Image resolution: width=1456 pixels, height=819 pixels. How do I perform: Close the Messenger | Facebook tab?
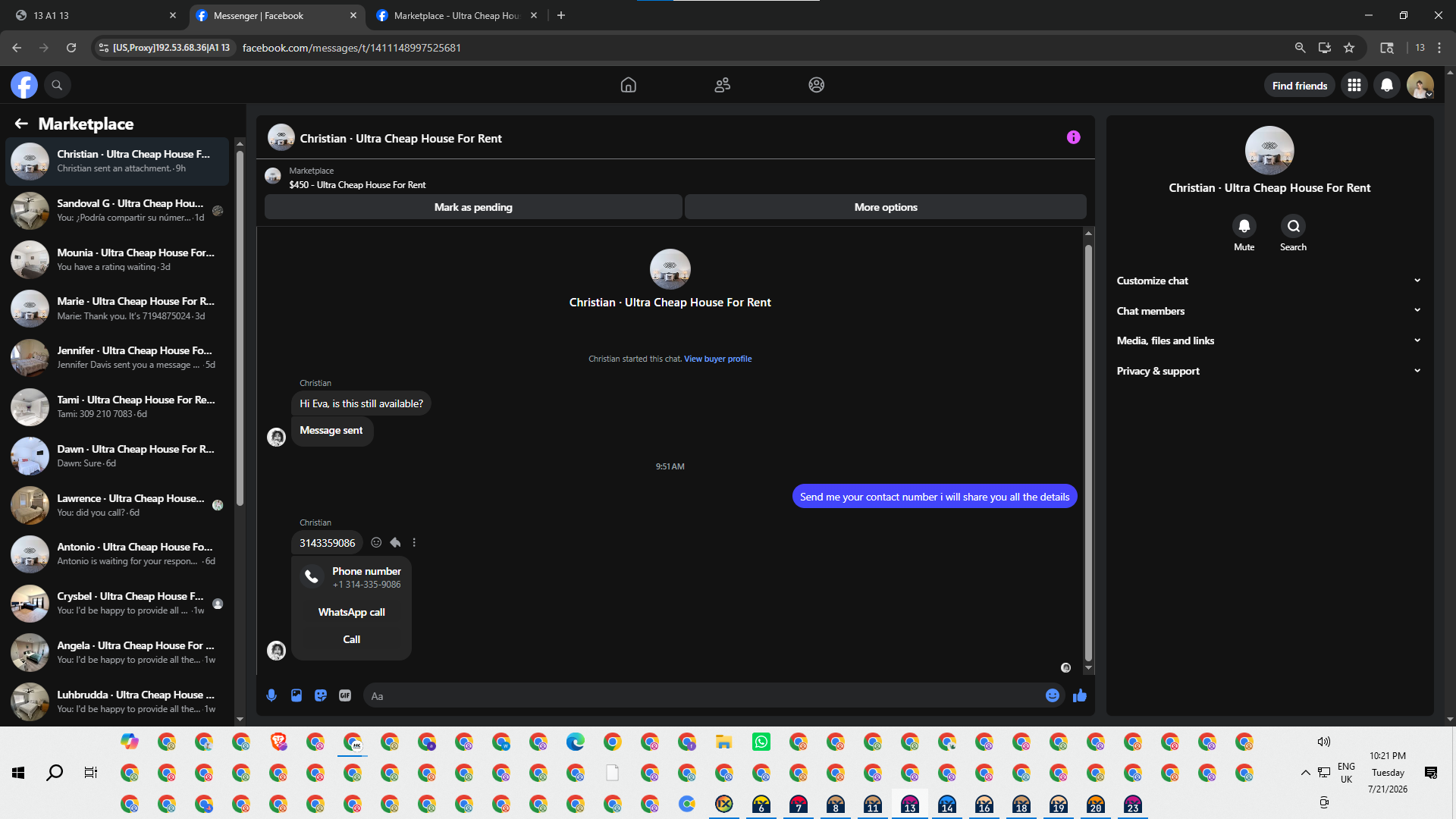coord(353,15)
